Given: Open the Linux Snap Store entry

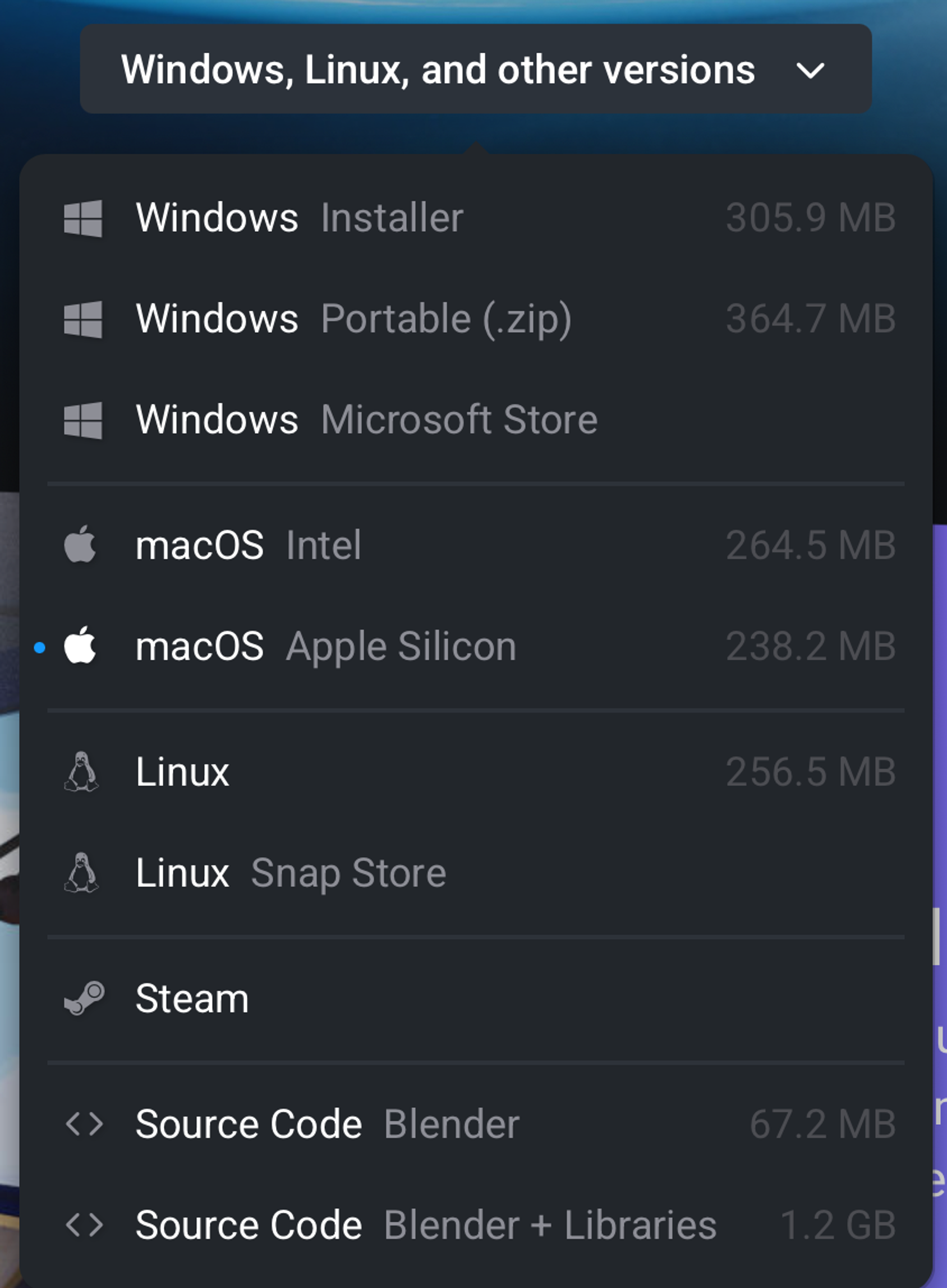Looking at the screenshot, I should tap(476, 872).
